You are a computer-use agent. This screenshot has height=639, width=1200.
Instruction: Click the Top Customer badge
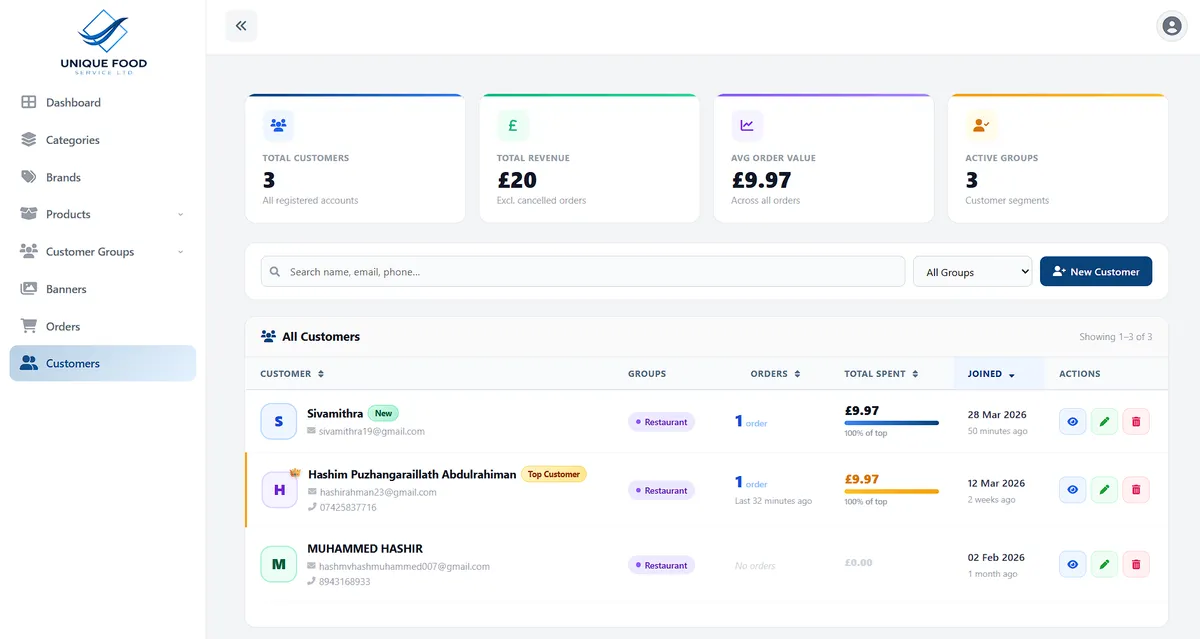pyautogui.click(x=554, y=474)
